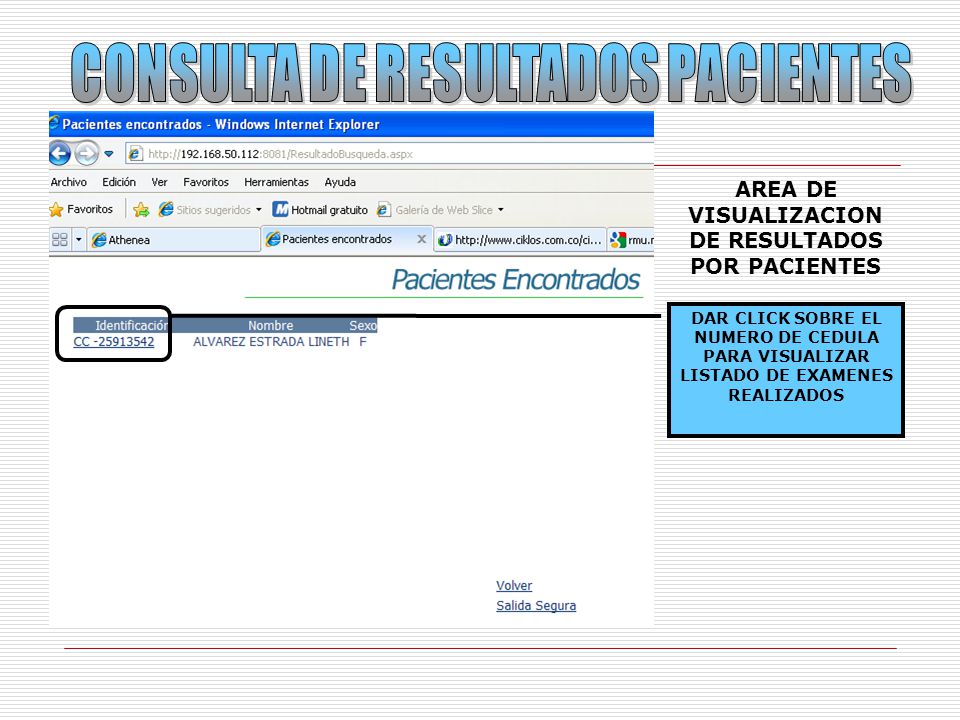Open the Edición menu
960x720 pixels.
point(119,182)
